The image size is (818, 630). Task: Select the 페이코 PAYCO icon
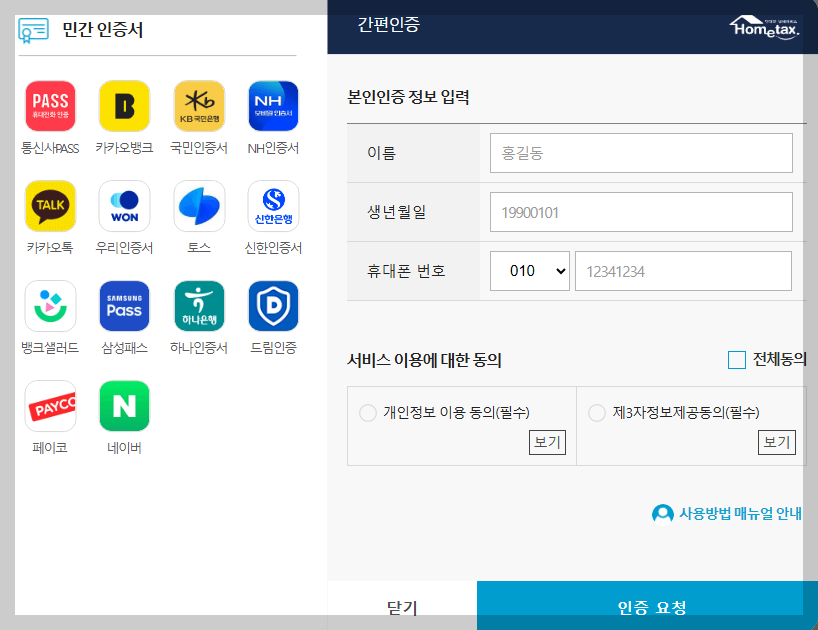[x=50, y=406]
